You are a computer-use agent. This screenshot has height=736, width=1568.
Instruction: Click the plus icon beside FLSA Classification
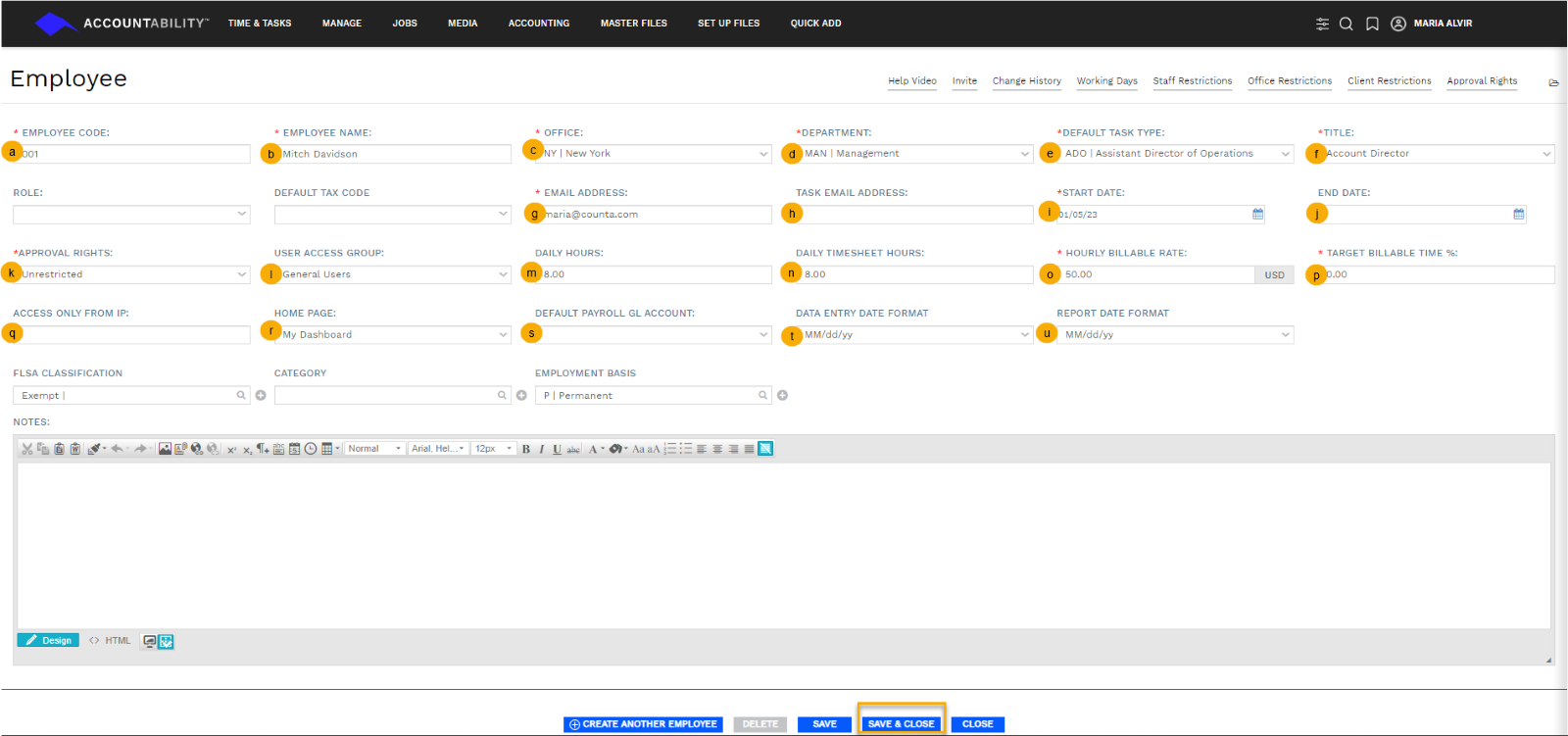tap(261, 395)
